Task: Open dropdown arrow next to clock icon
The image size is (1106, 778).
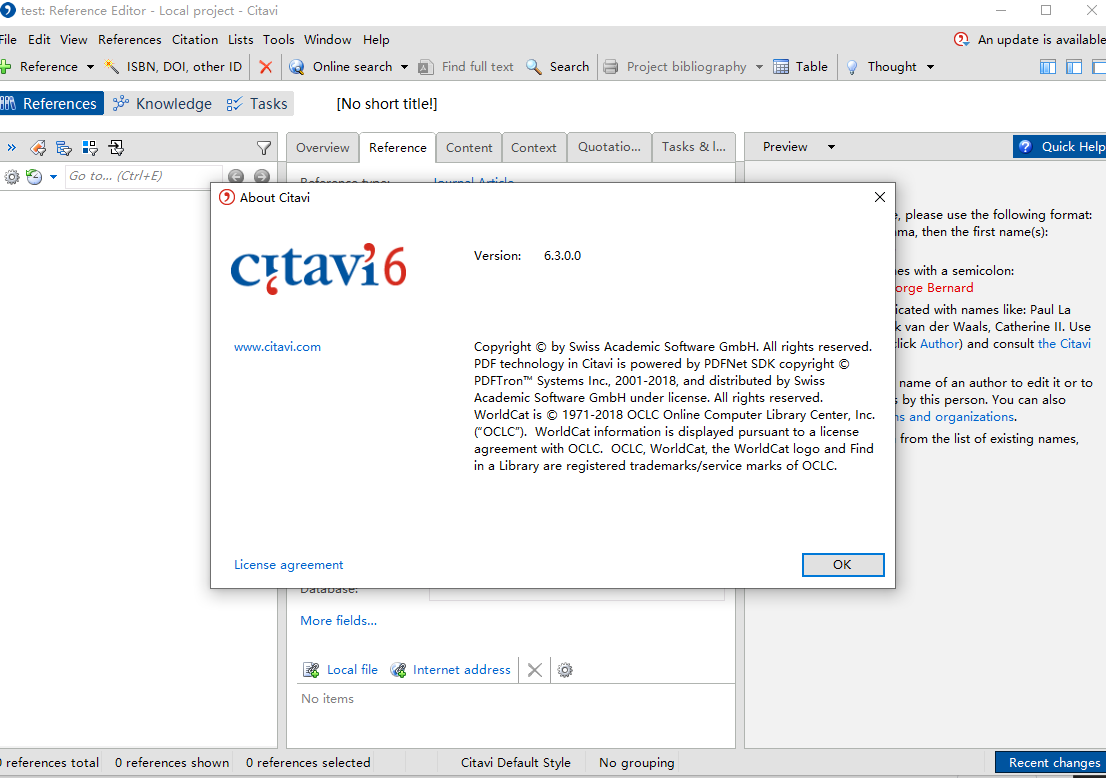Action: pos(53,177)
